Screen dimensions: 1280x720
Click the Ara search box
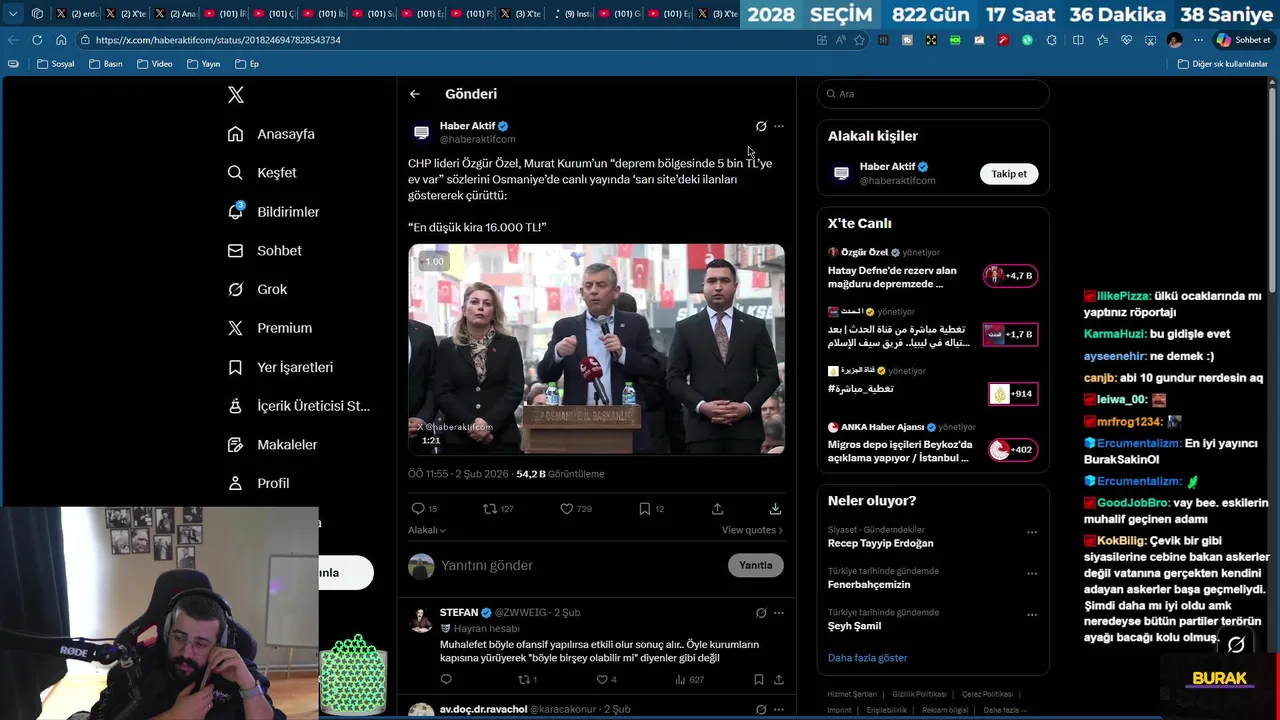point(933,94)
